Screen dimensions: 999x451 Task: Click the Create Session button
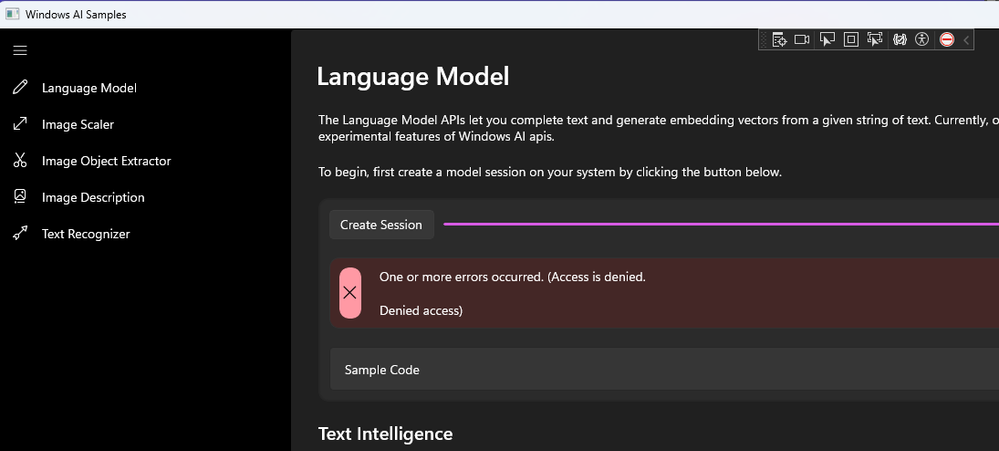(381, 225)
